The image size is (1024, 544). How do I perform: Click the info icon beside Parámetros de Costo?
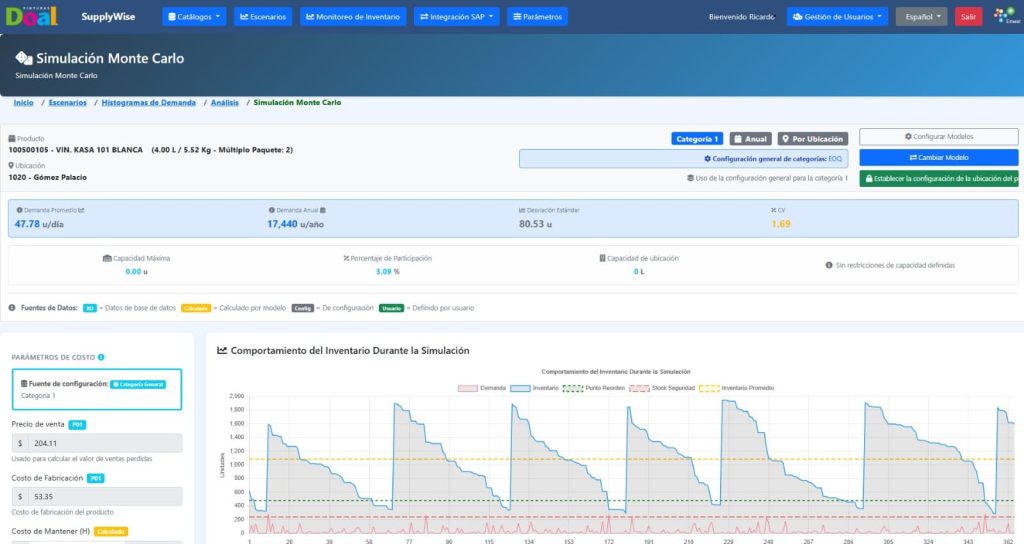click(x=101, y=357)
